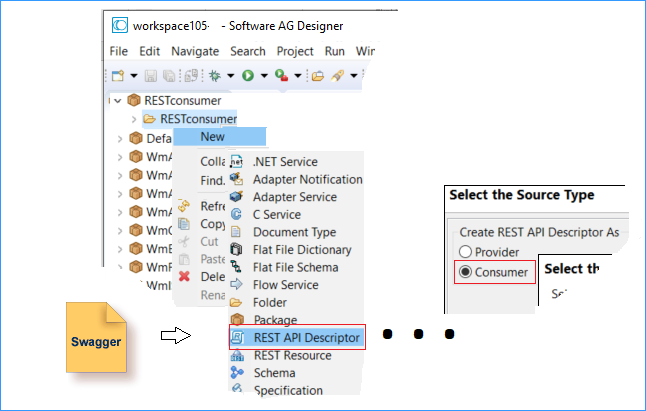Click the RESTconsumer package icon
Image resolution: width=646 pixels, height=411 pixels.
point(134,100)
